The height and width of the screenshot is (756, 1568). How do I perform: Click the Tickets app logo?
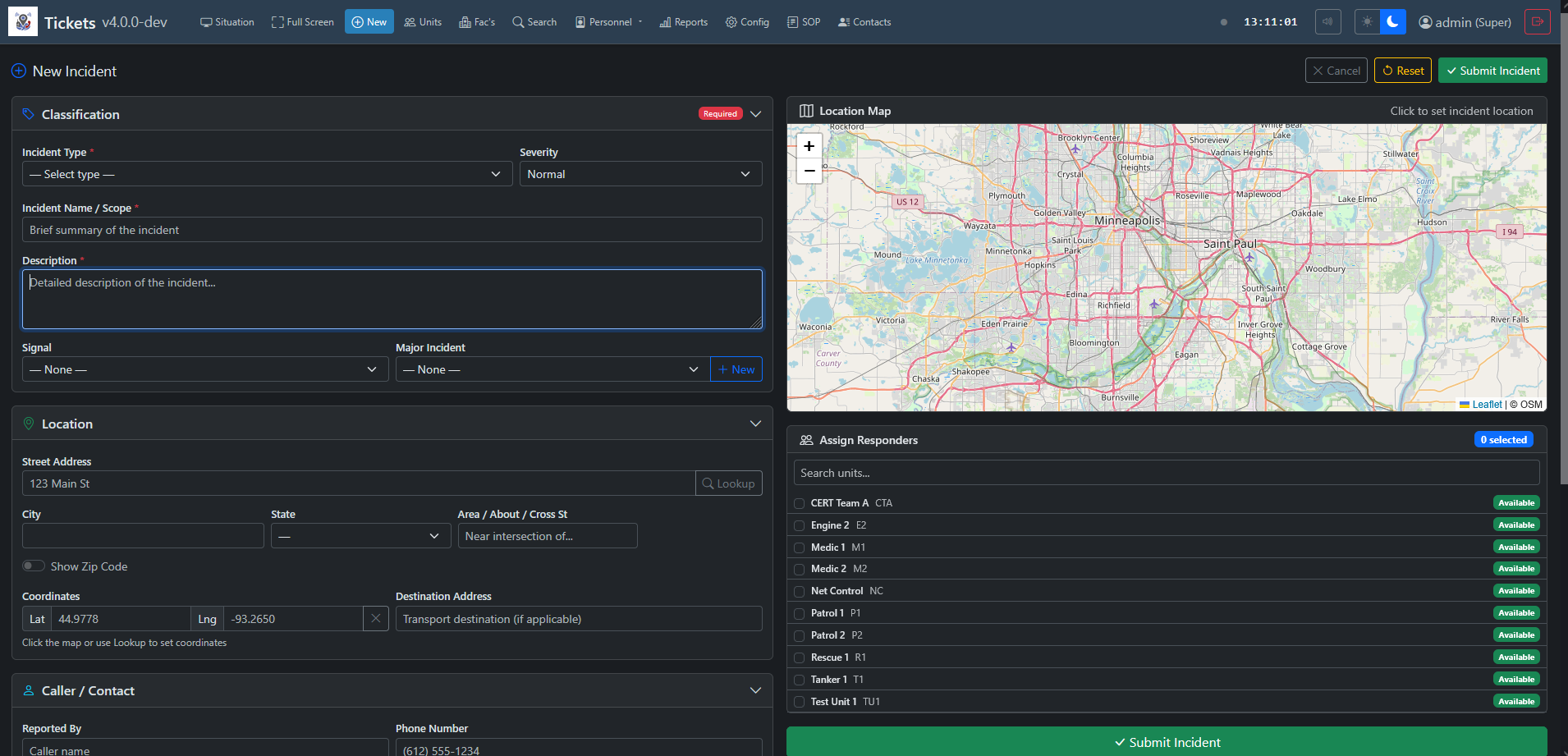23,22
